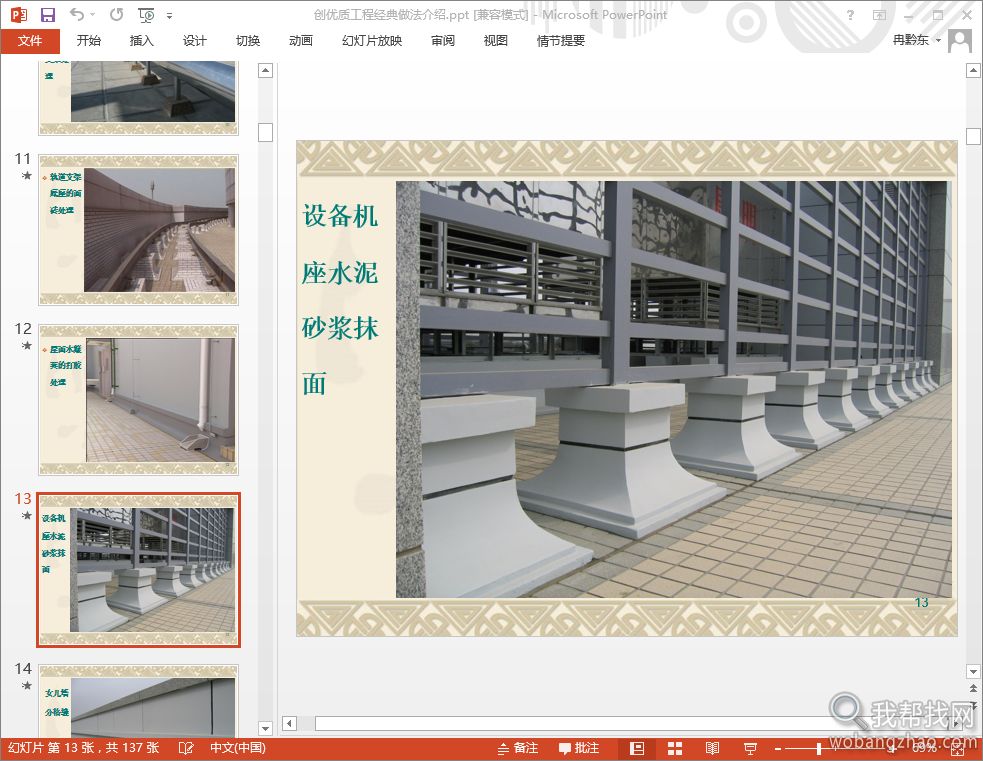
Task: Switch to the 开始 ribbon tab
Action: coord(89,41)
